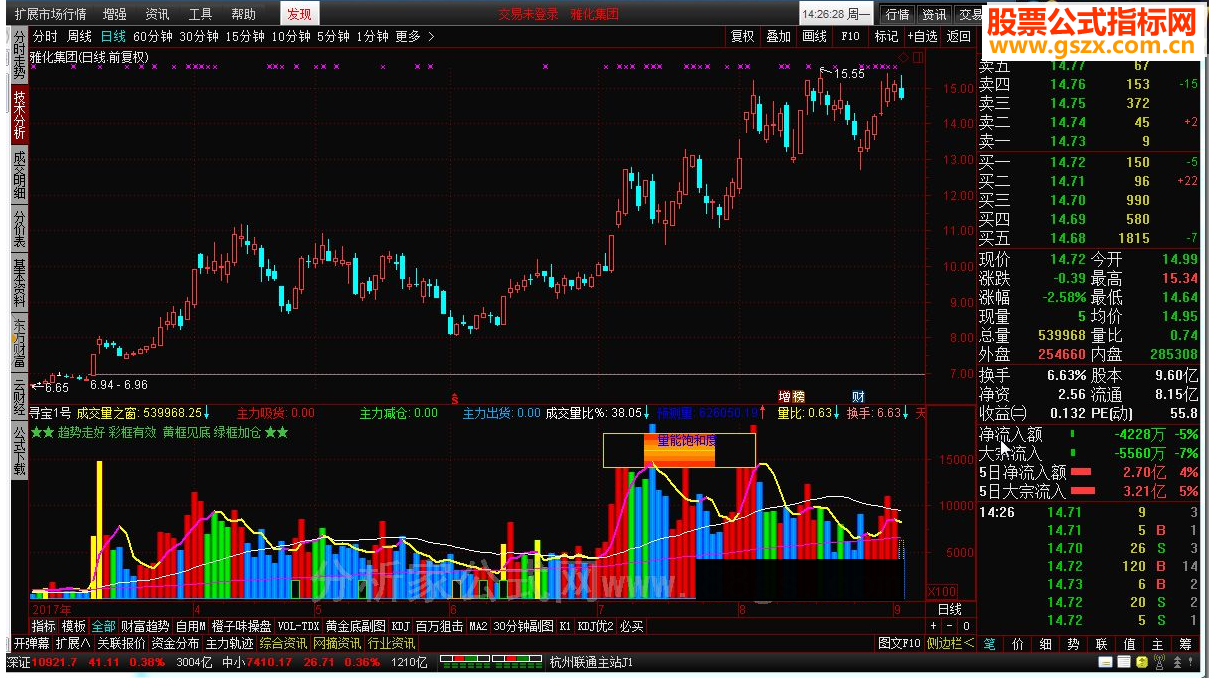Select the 日线 period
This screenshot has height=678, width=1209.
(x=113, y=37)
